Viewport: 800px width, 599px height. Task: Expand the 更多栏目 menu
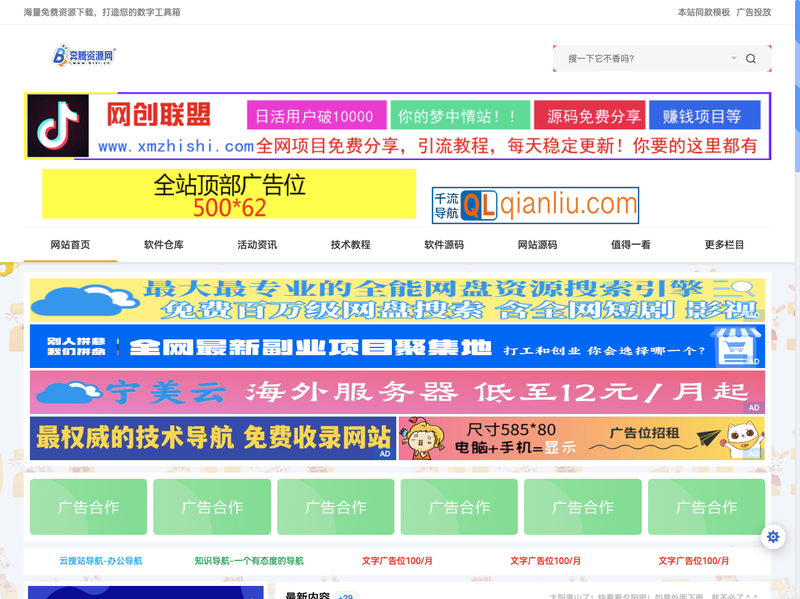pos(723,244)
